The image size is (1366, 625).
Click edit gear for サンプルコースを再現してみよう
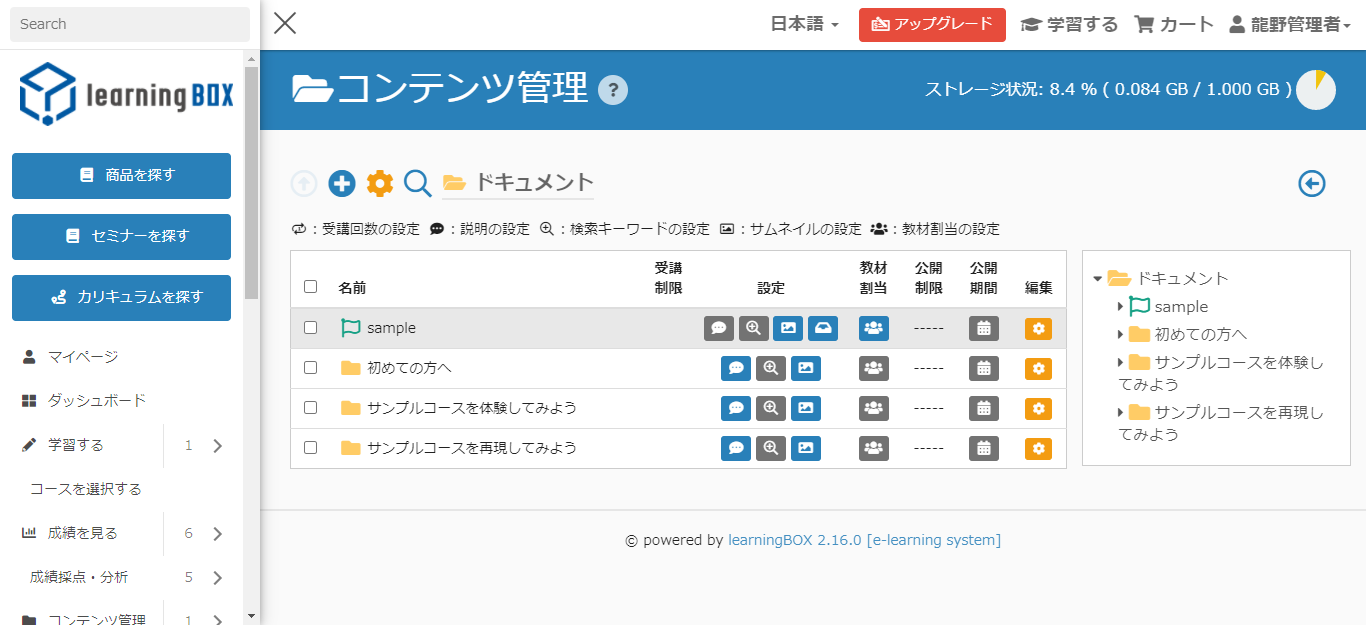tap(1038, 448)
